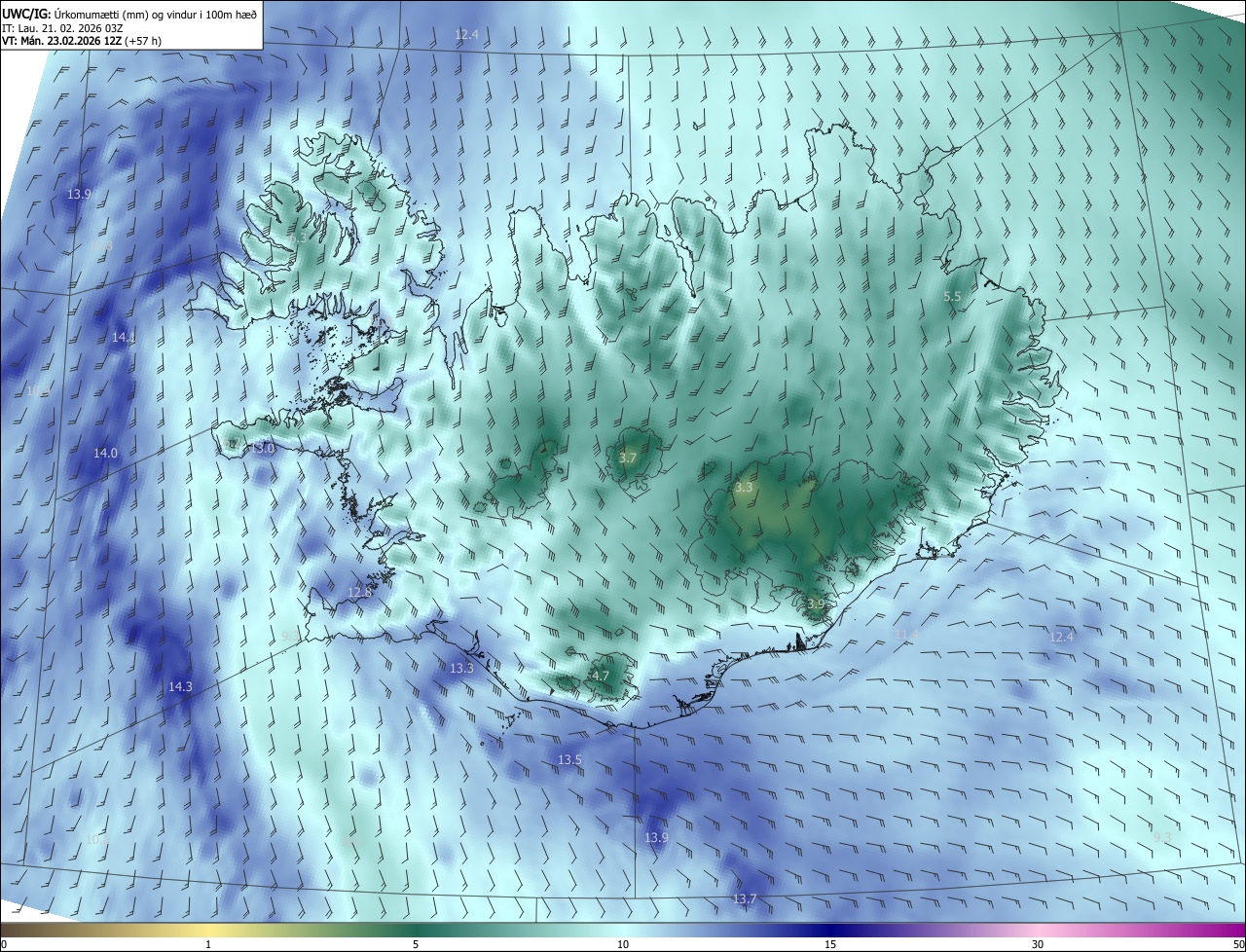This screenshot has height=952, width=1246.
Task: Click the 11.4 value label southeast of Iceland
Action: pyautogui.click(x=906, y=634)
